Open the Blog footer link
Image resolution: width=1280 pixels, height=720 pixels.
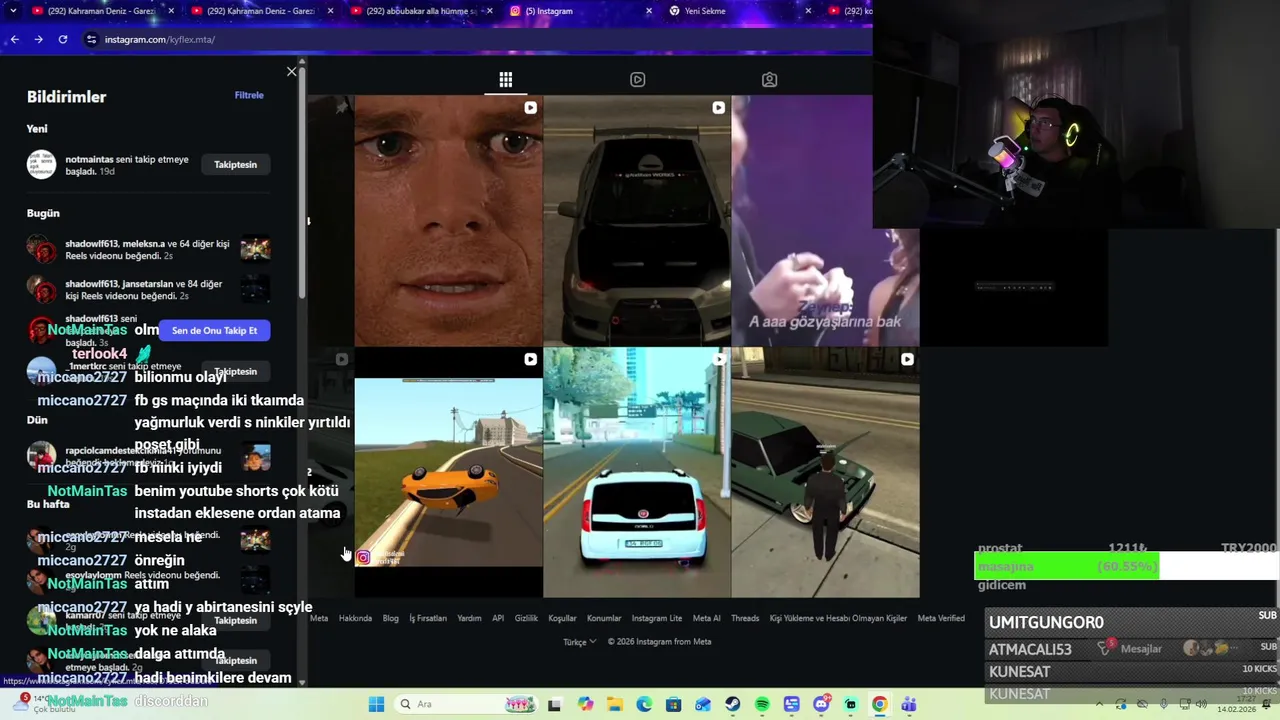[390, 618]
